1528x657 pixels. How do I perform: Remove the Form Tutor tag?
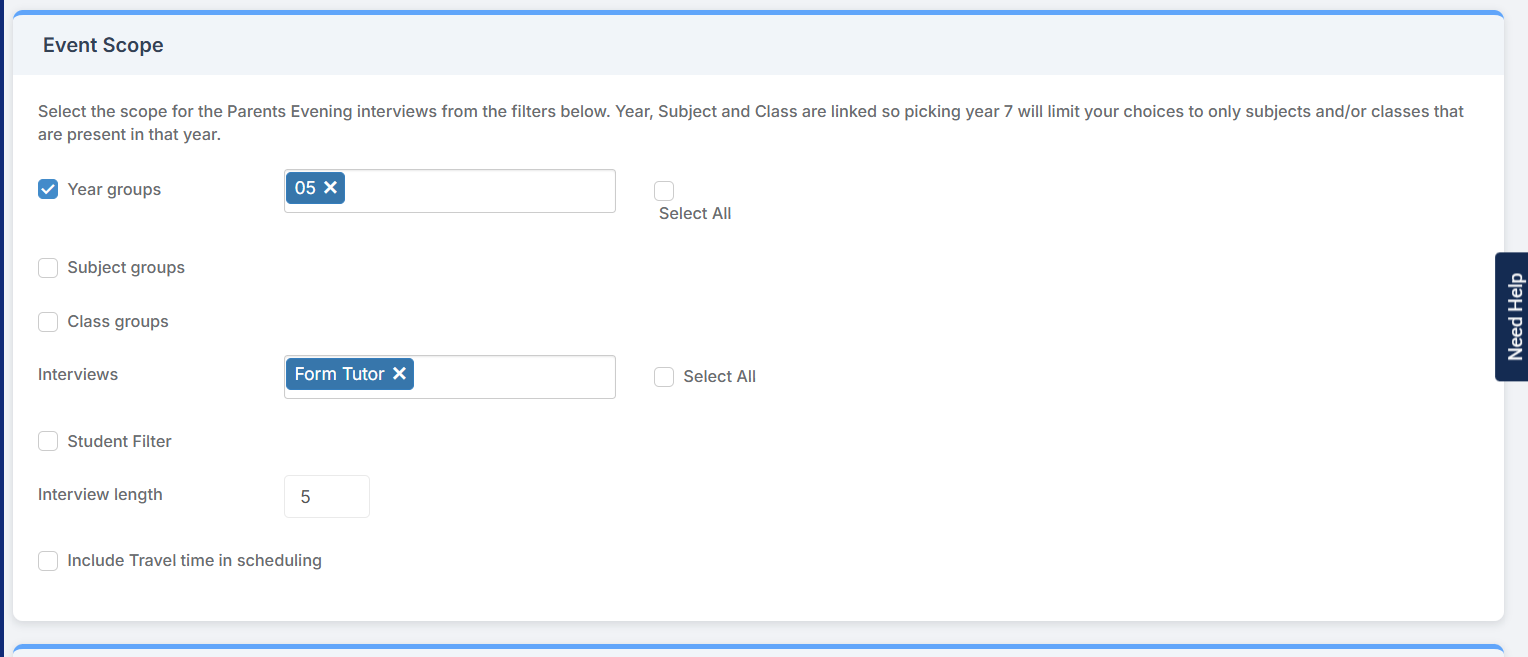point(399,374)
